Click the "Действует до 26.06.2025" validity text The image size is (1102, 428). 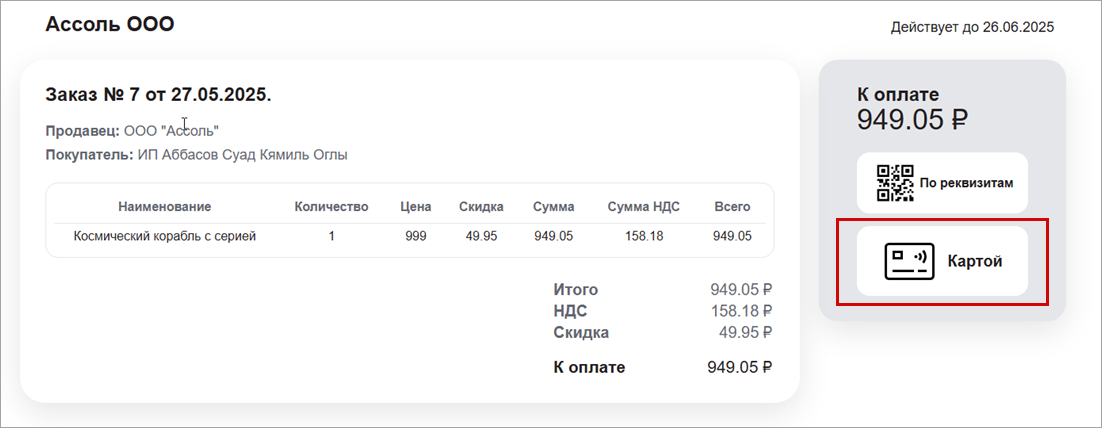click(x=972, y=27)
